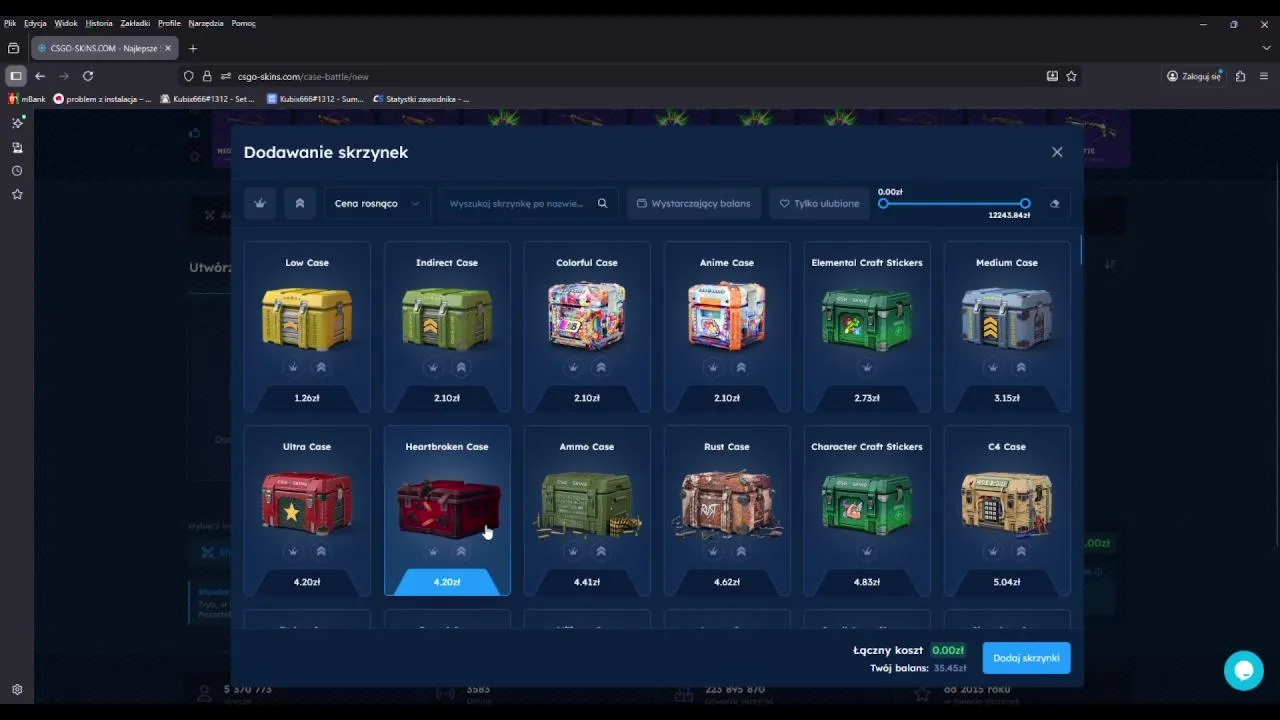Click crown icon on Indirect Case card
Viewport: 1280px width, 720px height.
tap(433, 367)
